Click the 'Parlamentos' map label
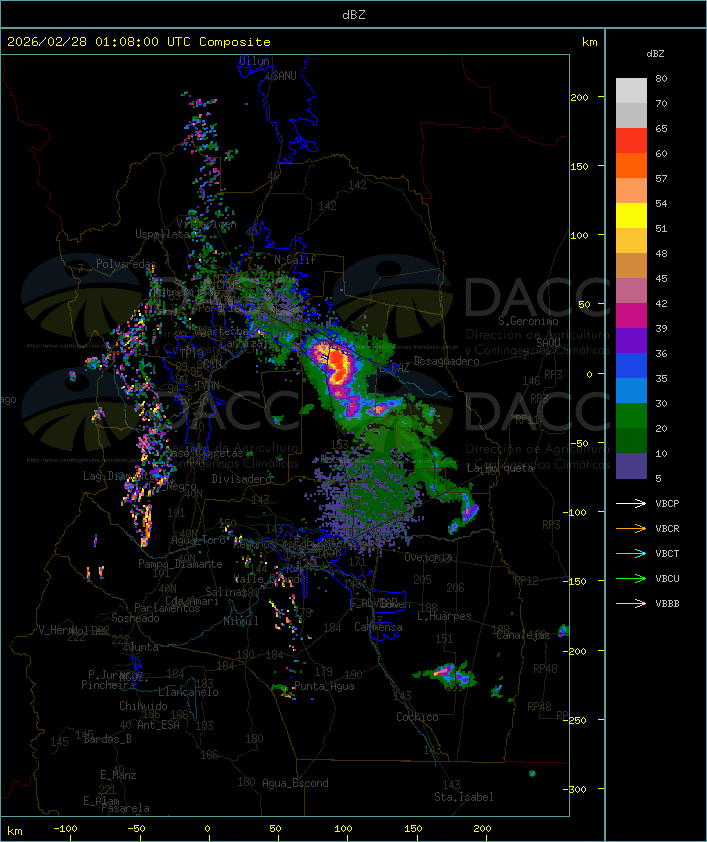Image resolution: width=707 pixels, height=842 pixels. pos(167,608)
